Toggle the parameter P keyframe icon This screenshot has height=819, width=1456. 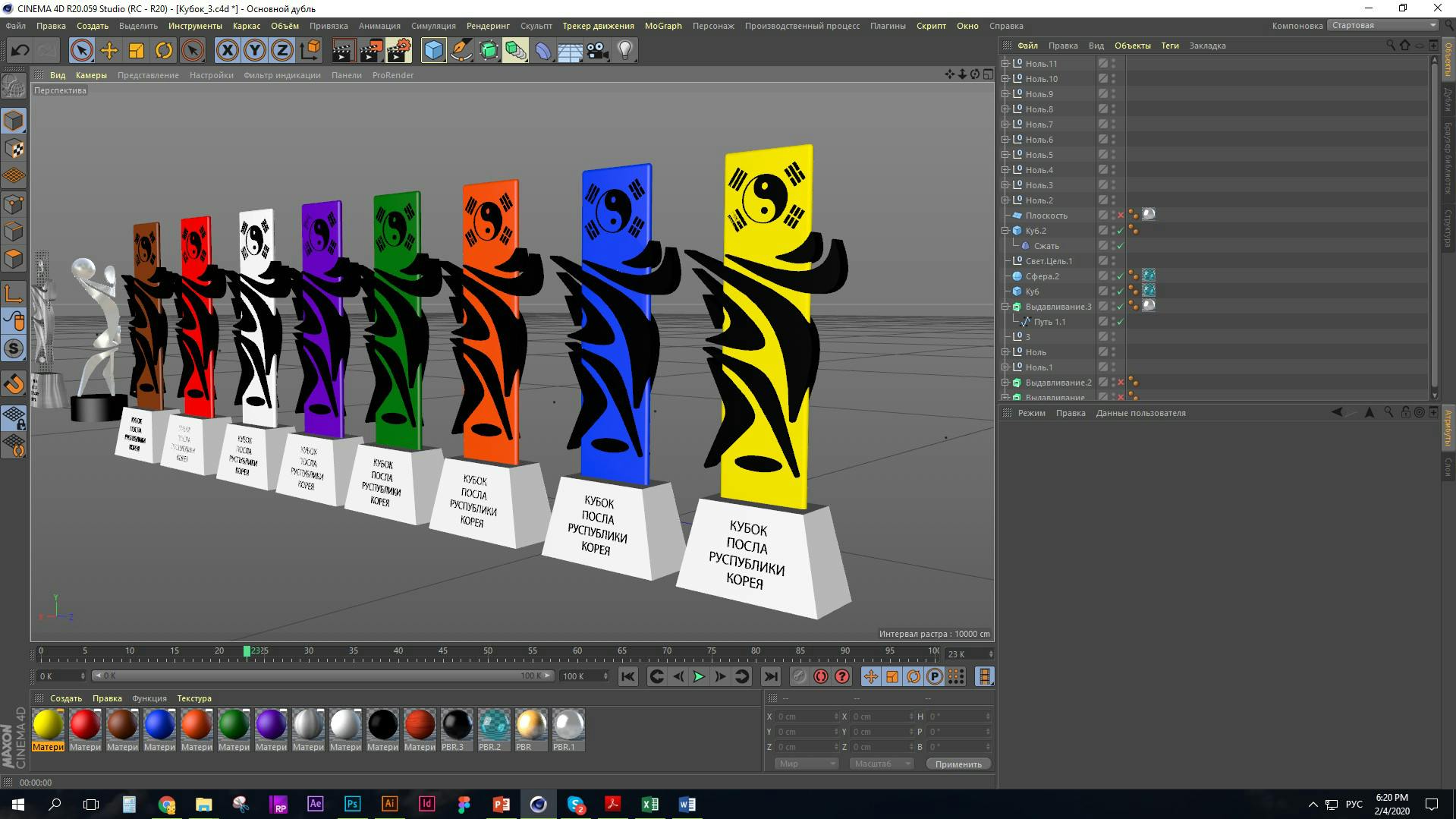(x=935, y=676)
